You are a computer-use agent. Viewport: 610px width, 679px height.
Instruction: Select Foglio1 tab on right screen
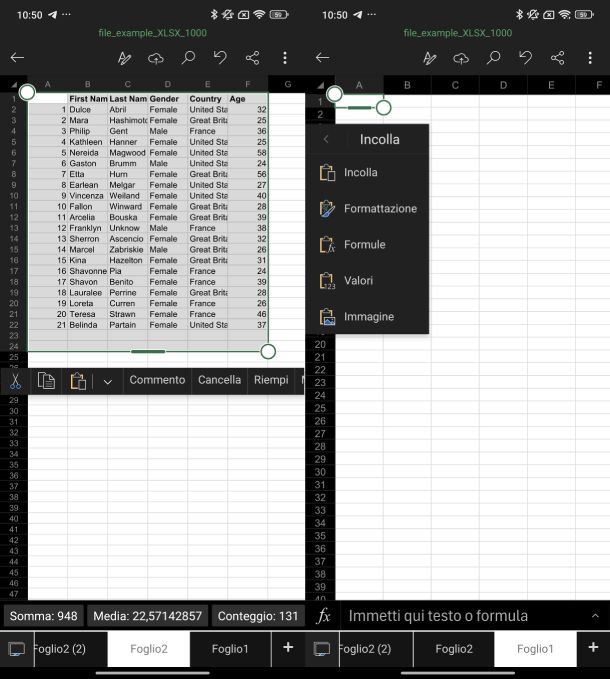click(535, 649)
